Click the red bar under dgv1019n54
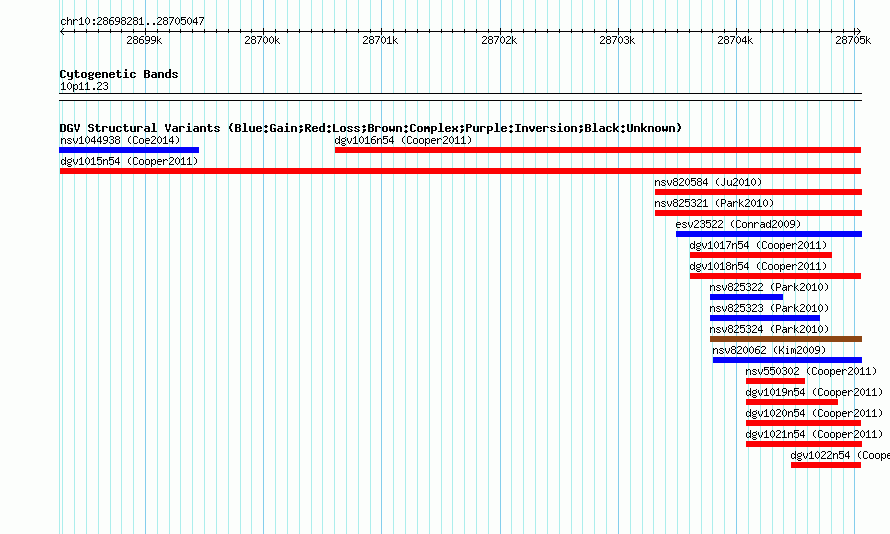The width and height of the screenshot is (890, 534). tap(792, 402)
